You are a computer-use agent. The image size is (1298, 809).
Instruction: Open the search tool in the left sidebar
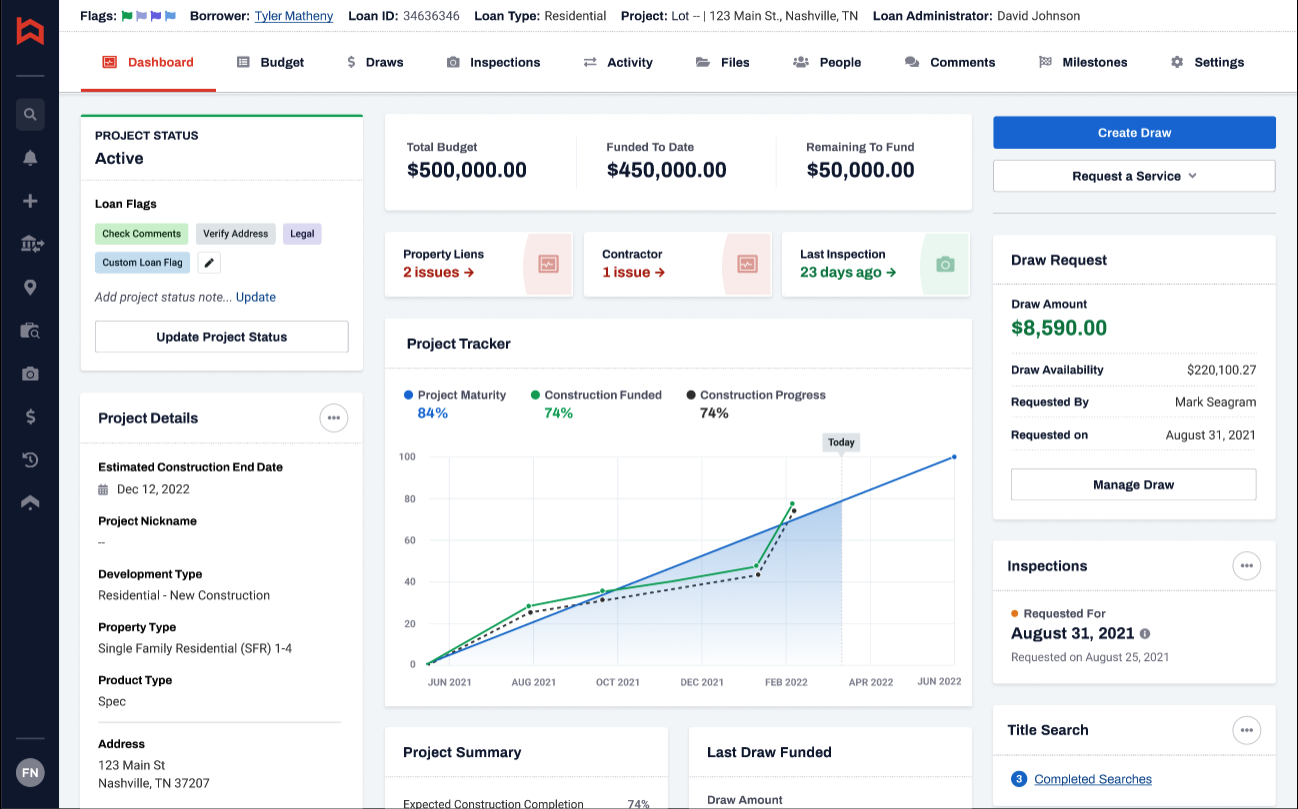click(x=30, y=114)
